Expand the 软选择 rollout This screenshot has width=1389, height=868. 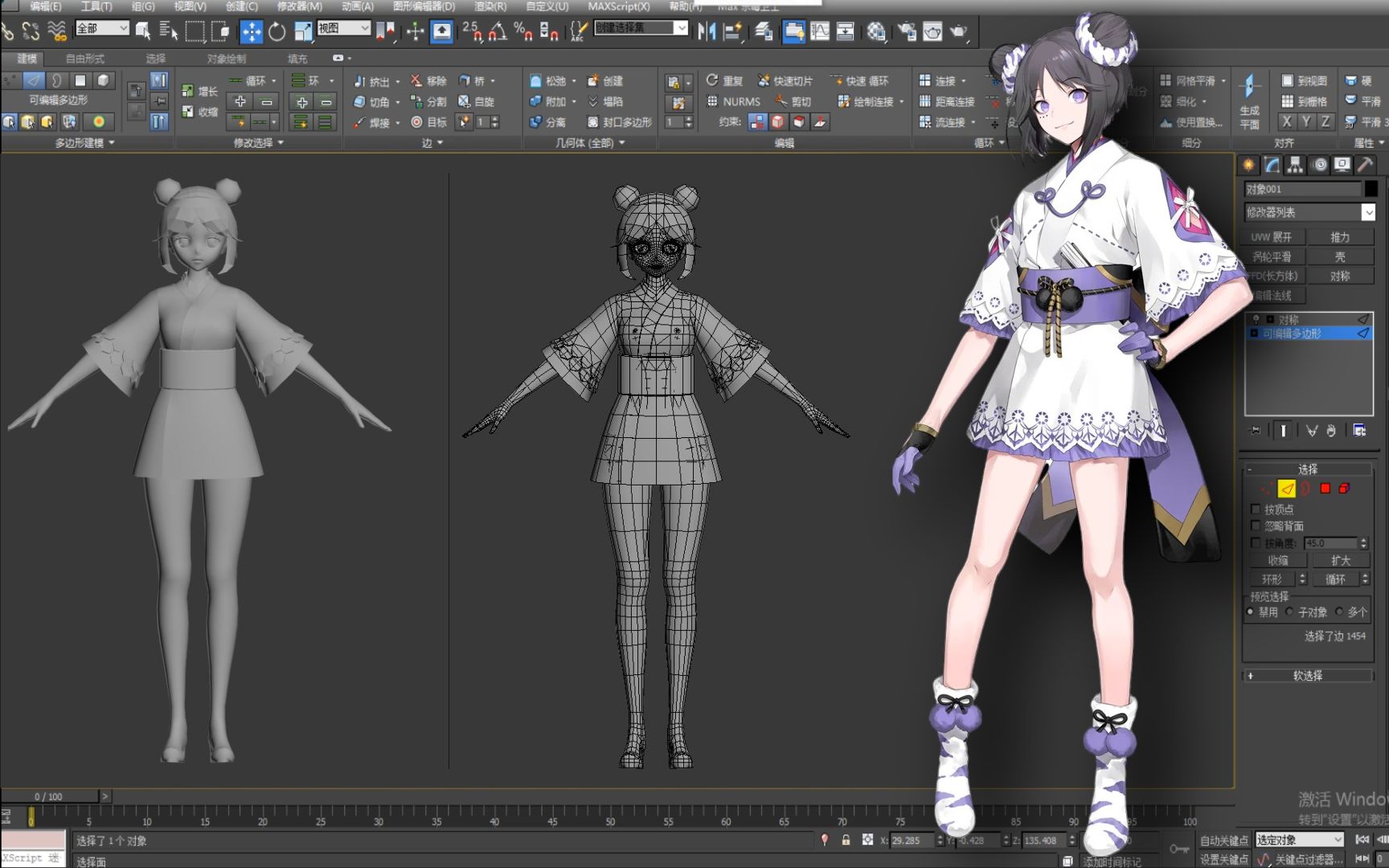[x=1308, y=675]
